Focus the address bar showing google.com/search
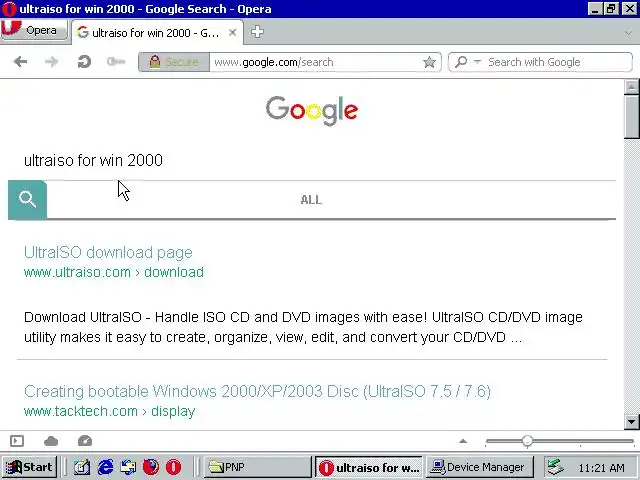Viewport: 640px width, 480px height. pos(314,62)
